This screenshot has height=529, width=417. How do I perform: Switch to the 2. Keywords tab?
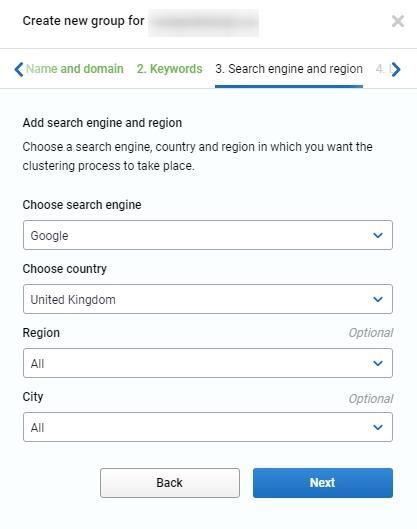169,69
